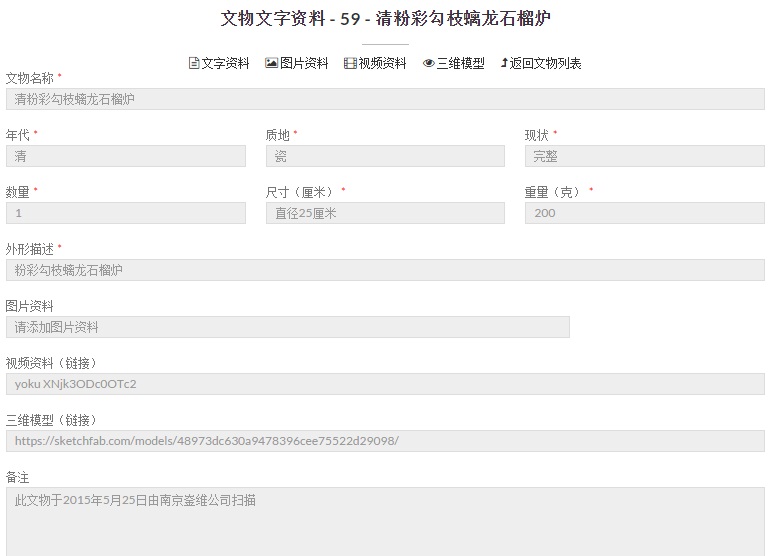This screenshot has height=556, width=774.
Task: Click the document icon beside 文字资料
Action: coord(194,63)
